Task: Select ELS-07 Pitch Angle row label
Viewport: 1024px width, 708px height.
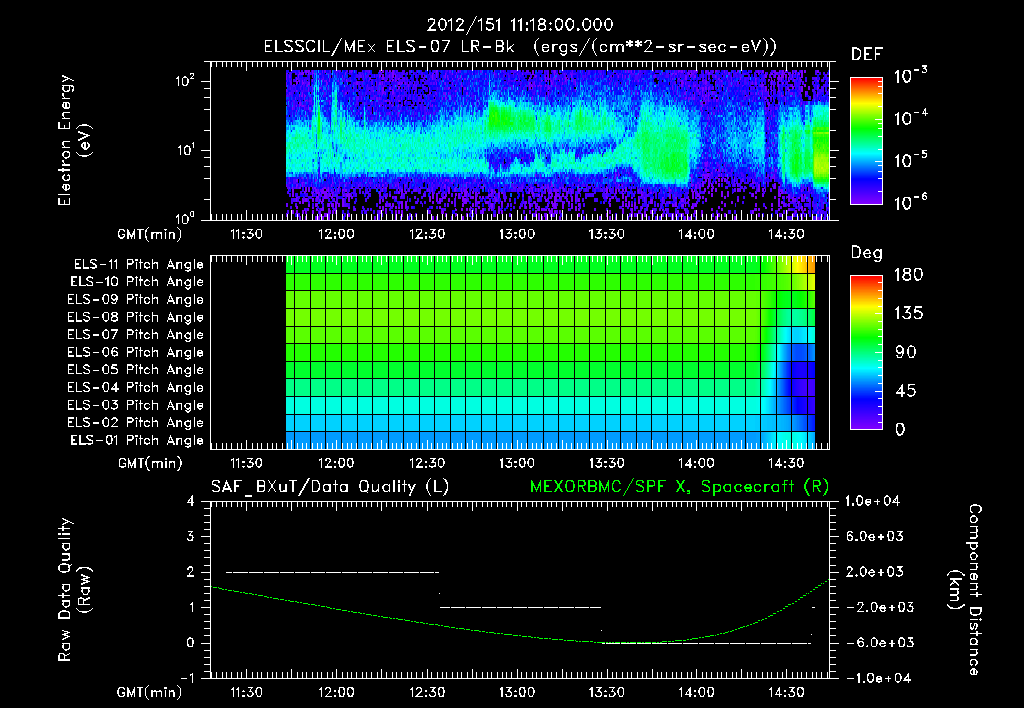Action: pyautogui.click(x=135, y=335)
